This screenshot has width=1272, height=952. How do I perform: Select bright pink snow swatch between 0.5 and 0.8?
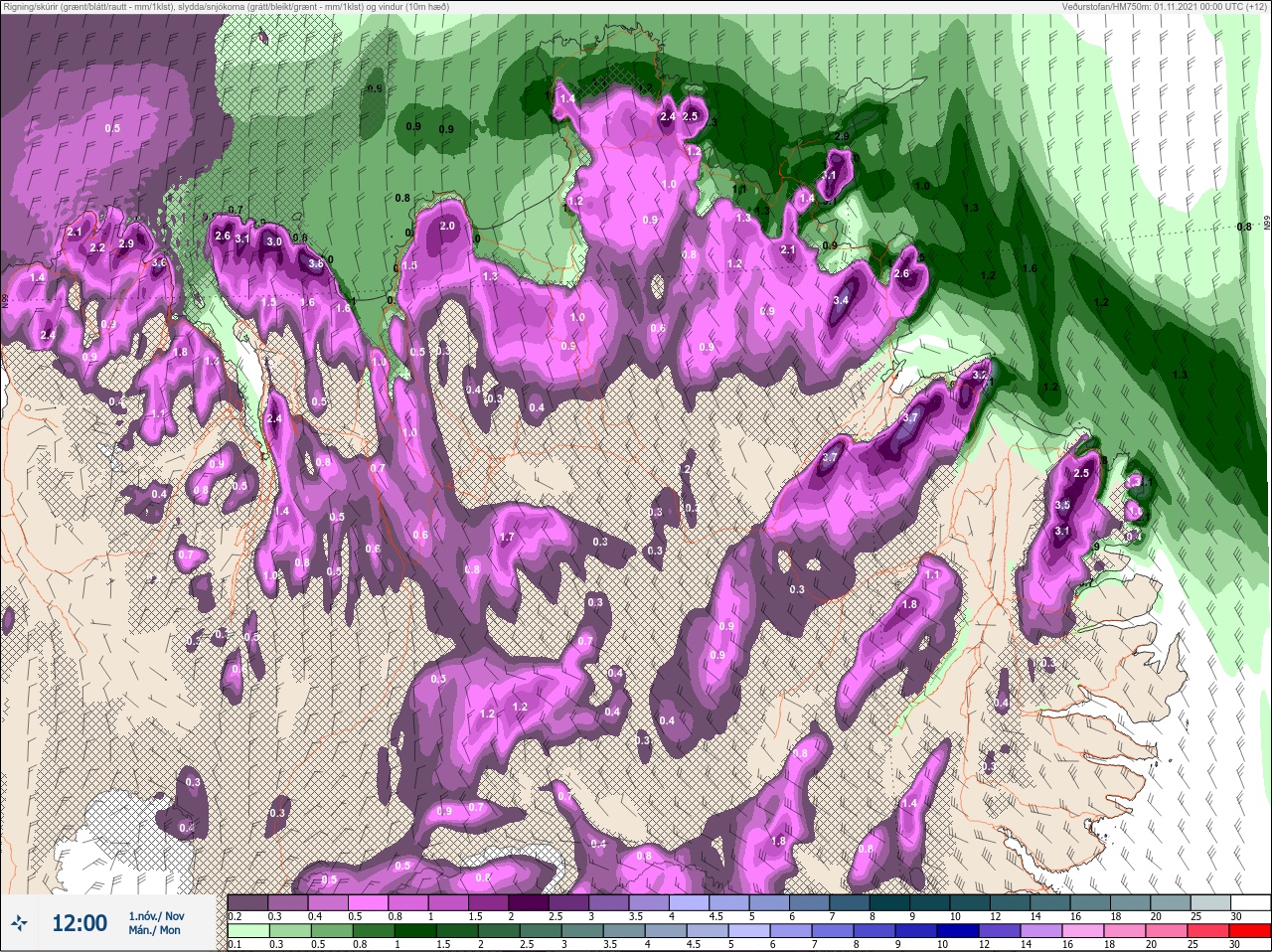(x=369, y=902)
